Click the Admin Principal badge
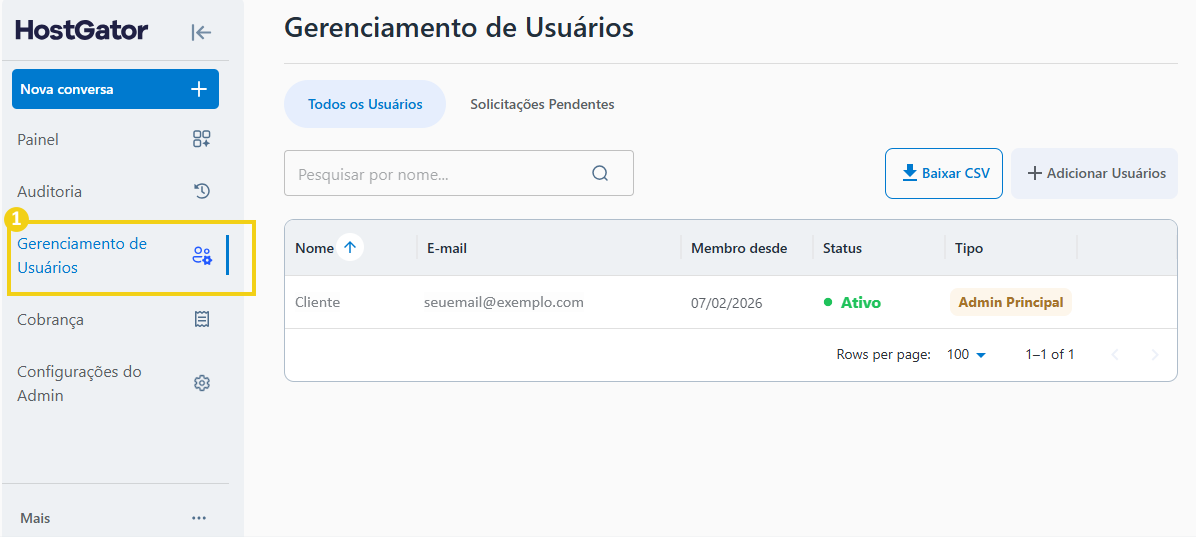The image size is (1196, 537). tap(1011, 302)
